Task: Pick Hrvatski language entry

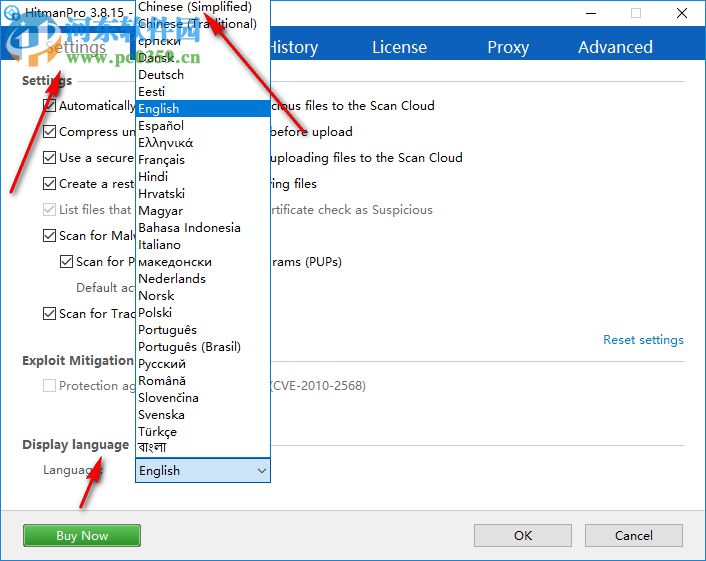Action: click(203, 194)
